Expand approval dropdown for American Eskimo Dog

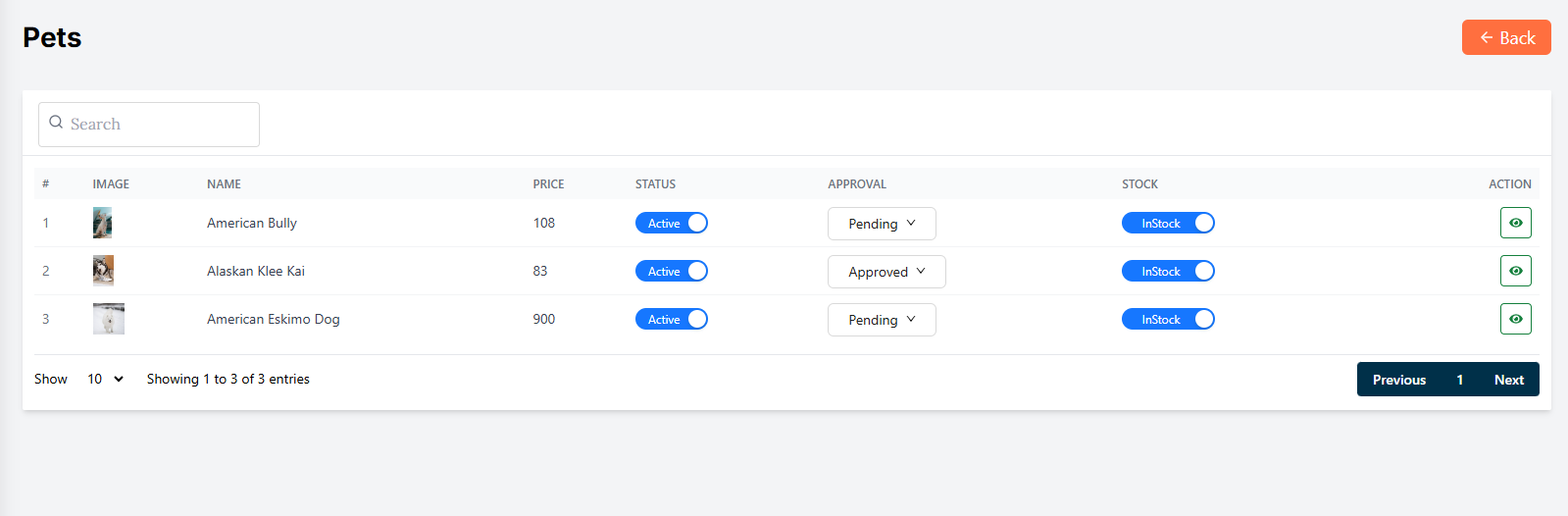click(882, 320)
